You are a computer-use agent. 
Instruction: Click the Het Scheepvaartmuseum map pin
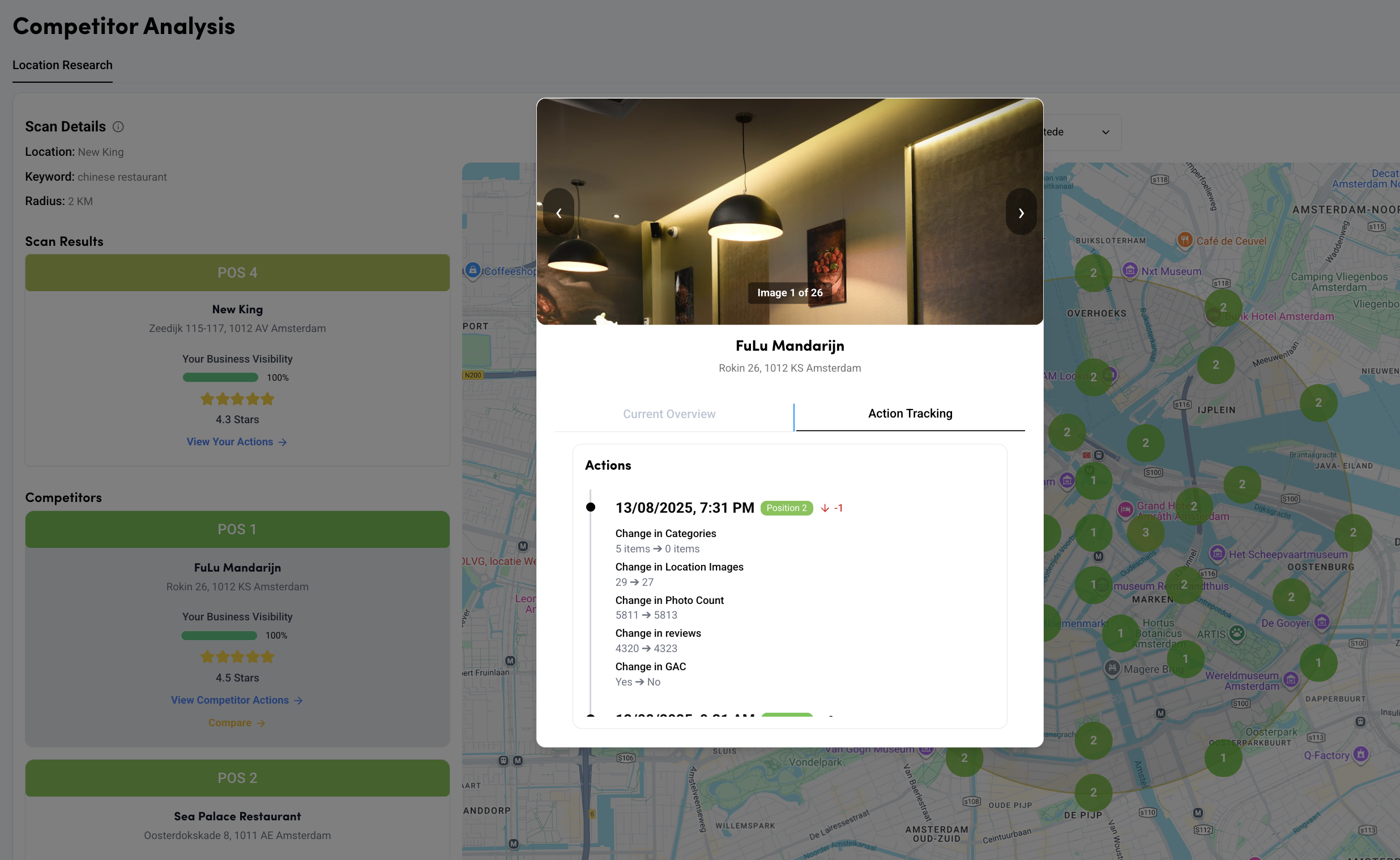(x=1217, y=553)
